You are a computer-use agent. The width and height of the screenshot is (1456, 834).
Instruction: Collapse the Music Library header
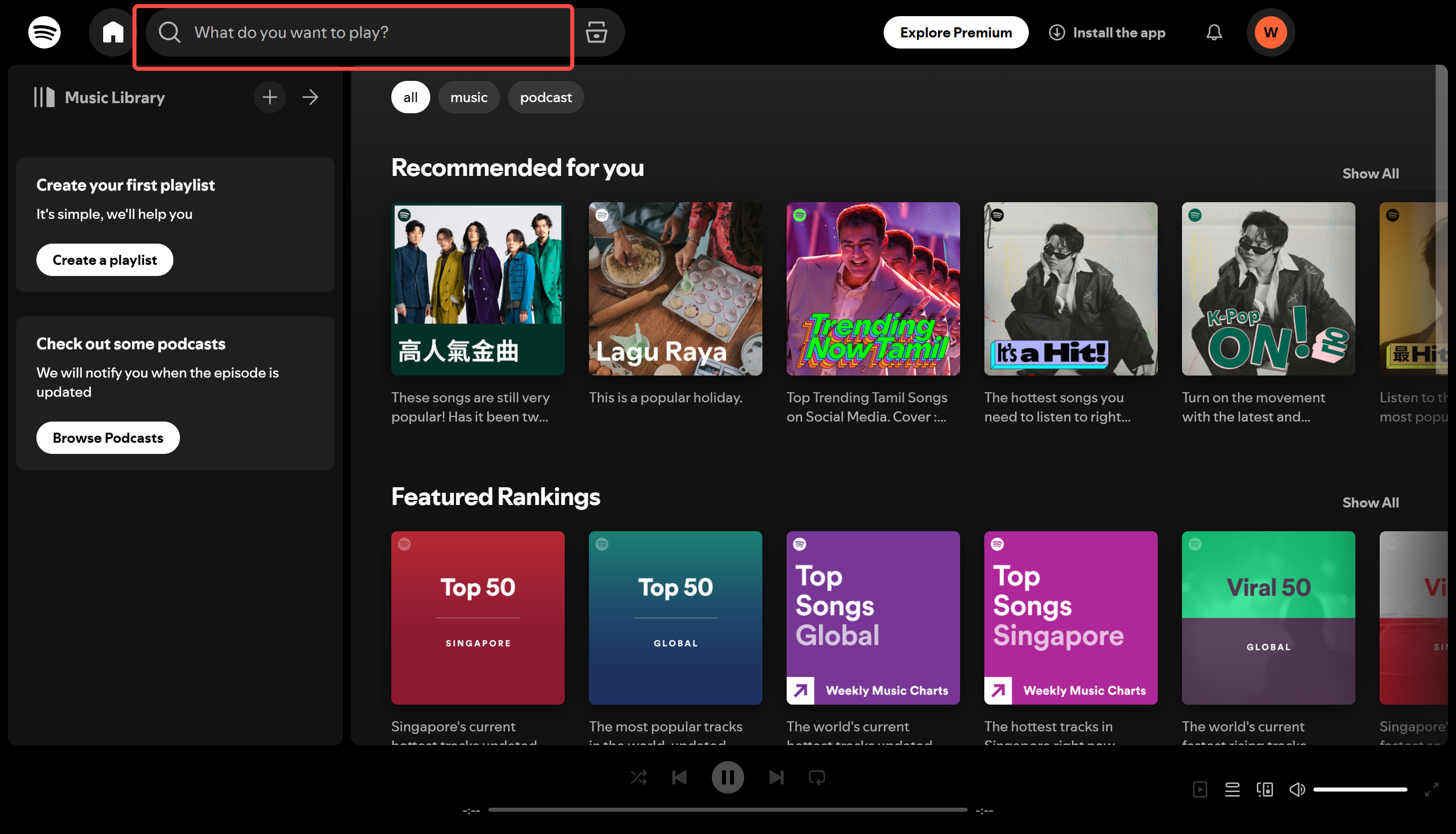(100, 98)
